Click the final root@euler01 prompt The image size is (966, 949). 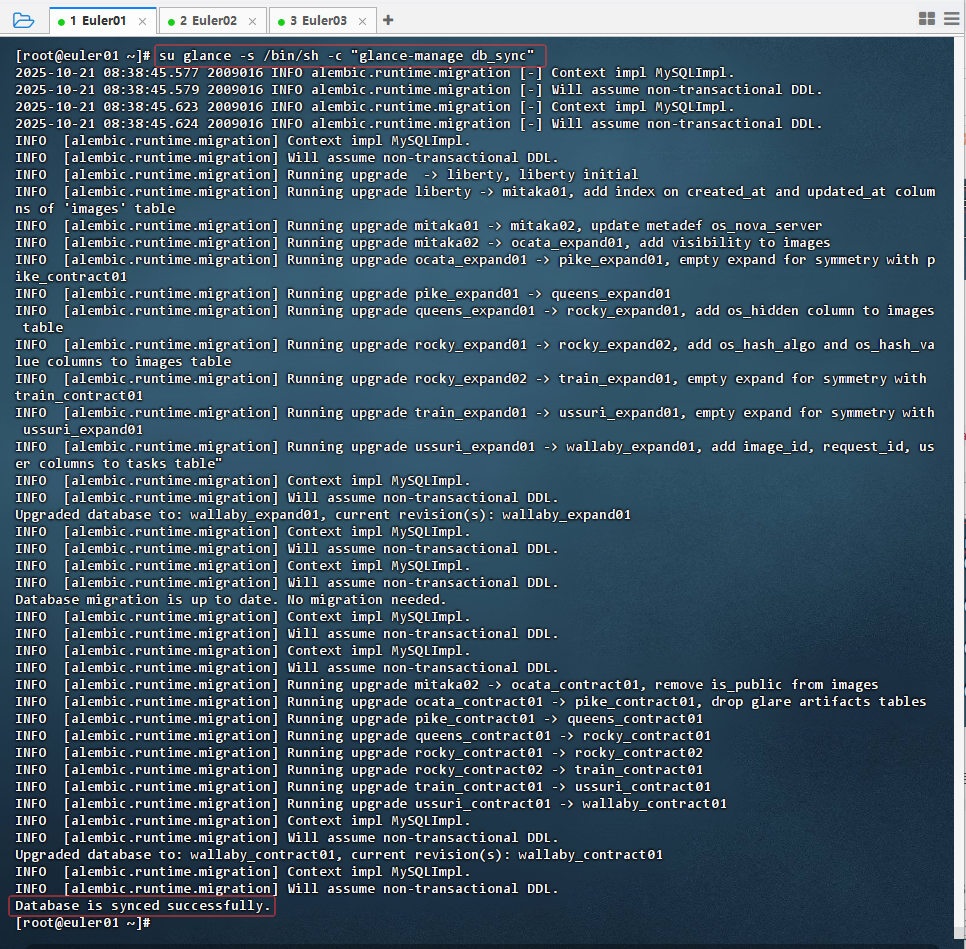click(x=83, y=923)
